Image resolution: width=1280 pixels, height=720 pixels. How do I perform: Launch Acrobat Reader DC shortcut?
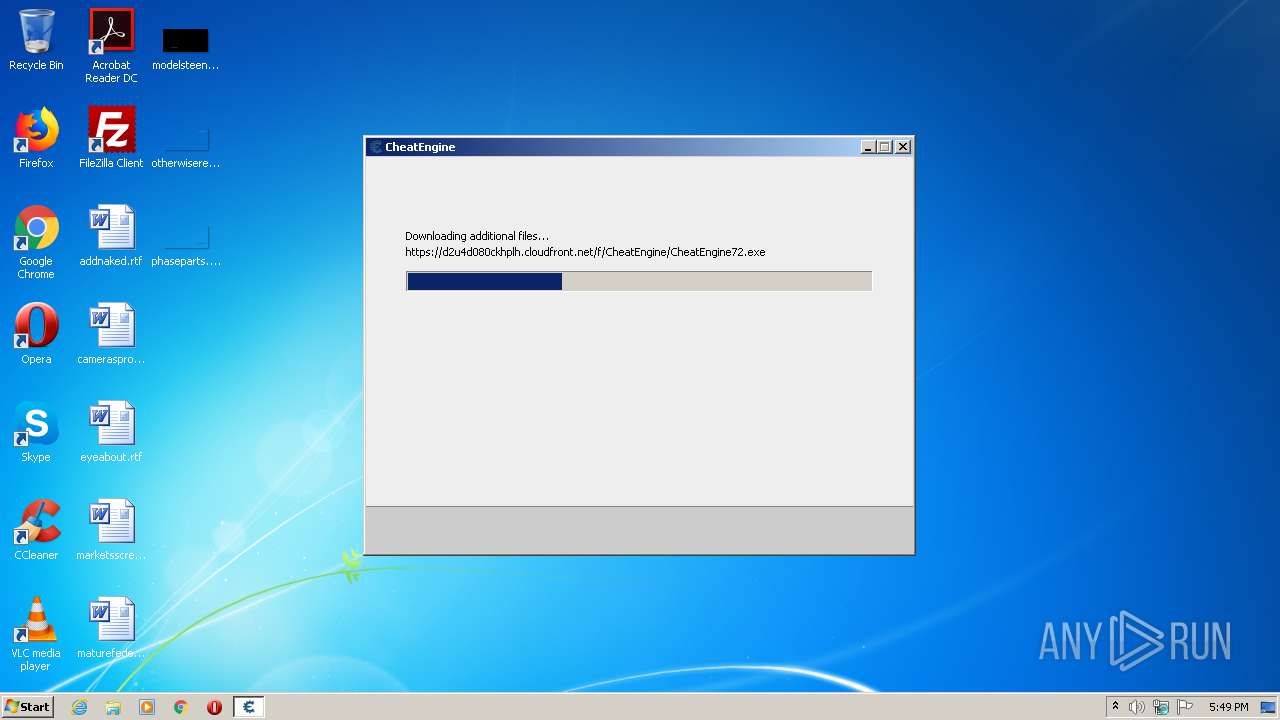(x=111, y=46)
